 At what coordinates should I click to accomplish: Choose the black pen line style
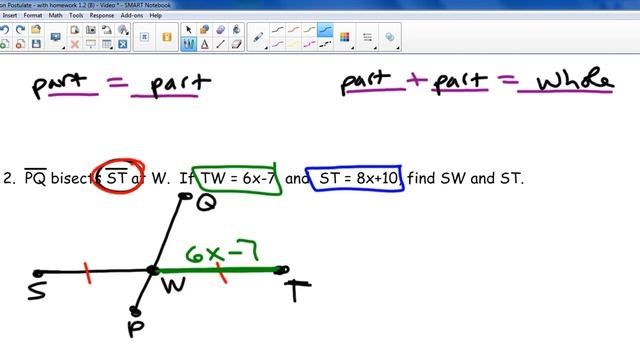pyautogui.click(x=278, y=30)
